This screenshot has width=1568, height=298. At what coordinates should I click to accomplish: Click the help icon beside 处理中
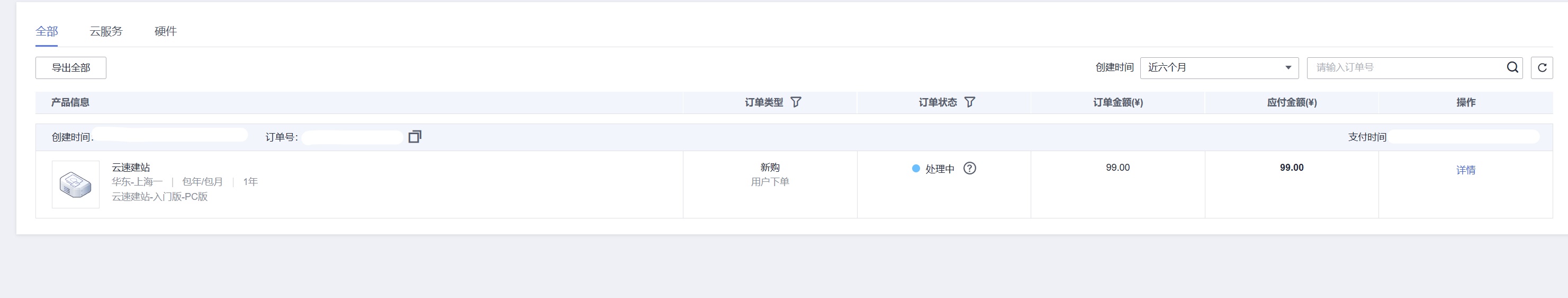tap(970, 168)
